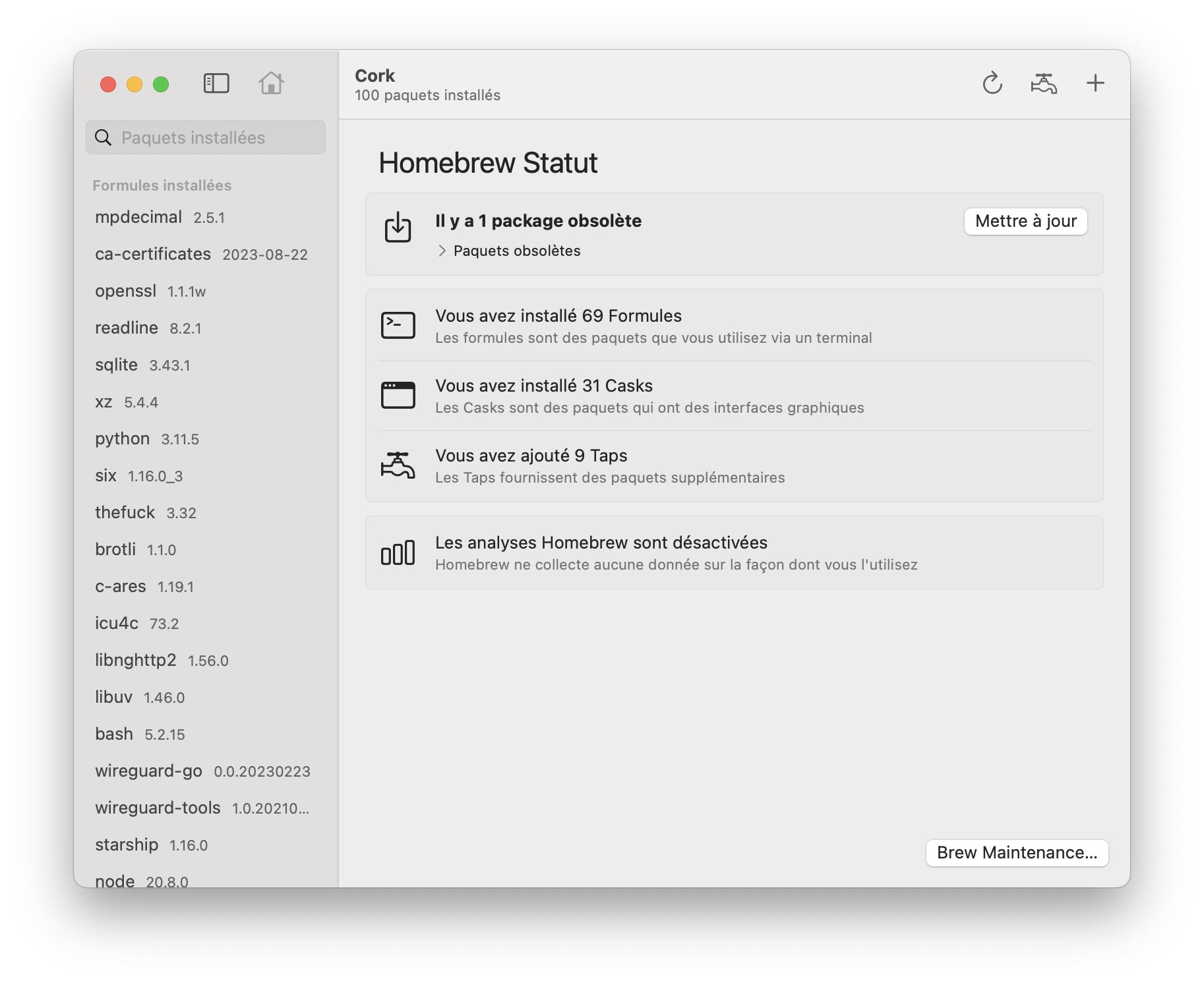The image size is (1204, 985).
Task: Click the window icon beside Casks
Action: (x=398, y=395)
